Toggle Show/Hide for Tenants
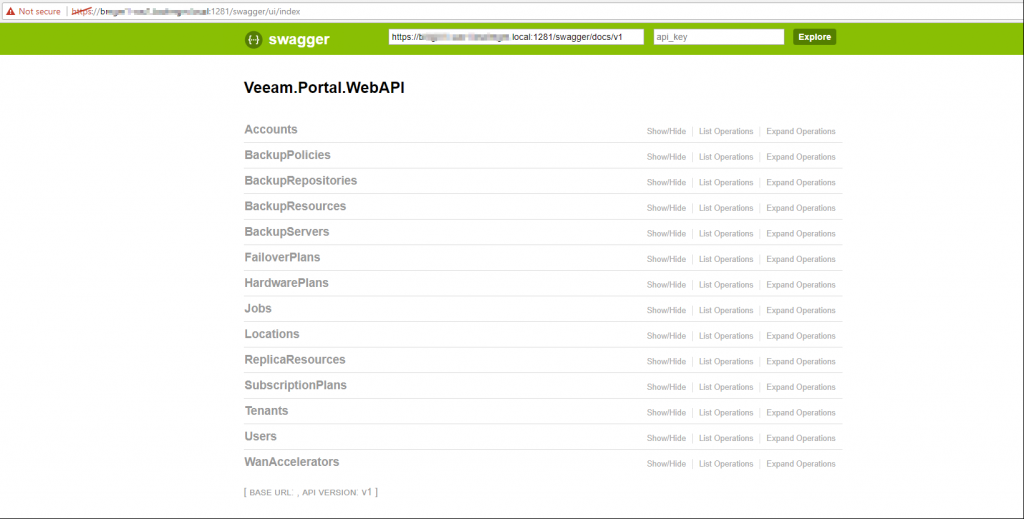The height and width of the screenshot is (519, 1024). (x=666, y=412)
